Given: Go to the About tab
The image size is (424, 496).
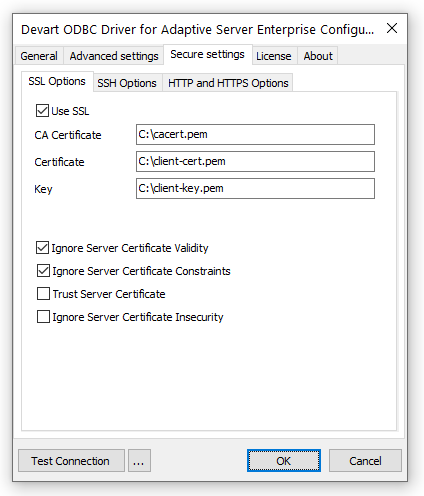Looking at the screenshot, I should [x=318, y=56].
